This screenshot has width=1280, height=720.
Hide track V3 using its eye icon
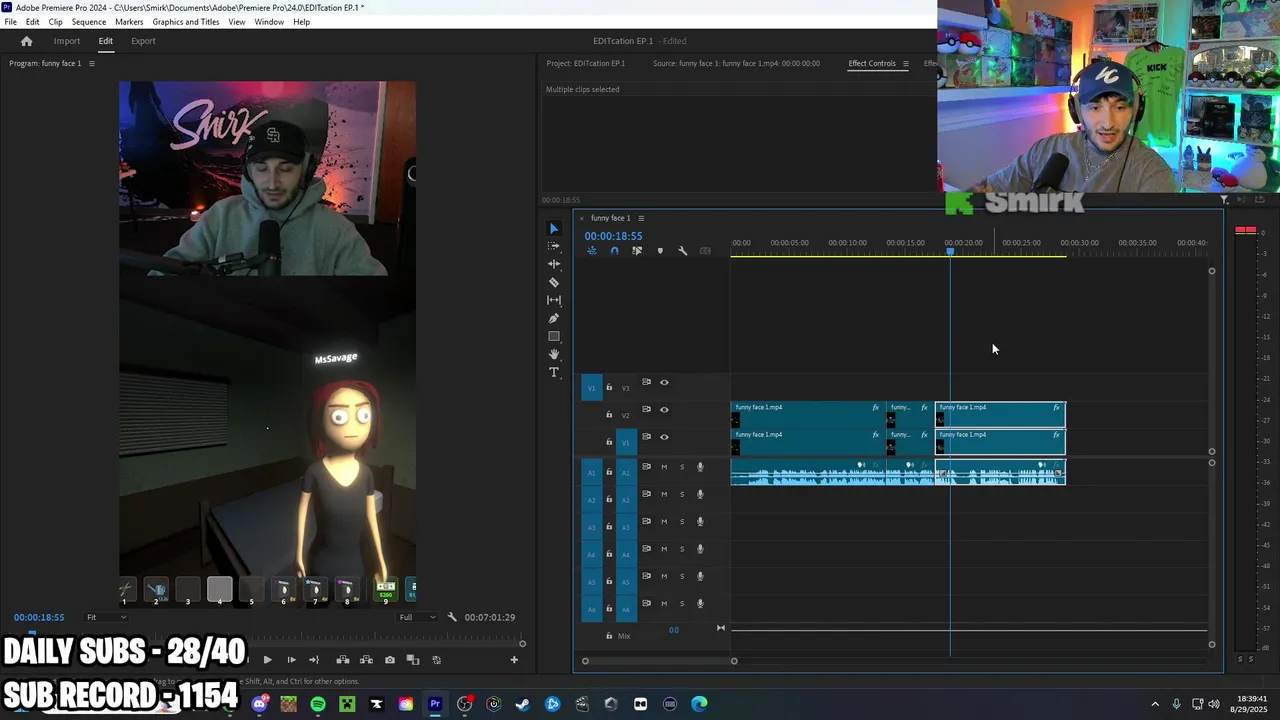pyautogui.click(x=664, y=382)
